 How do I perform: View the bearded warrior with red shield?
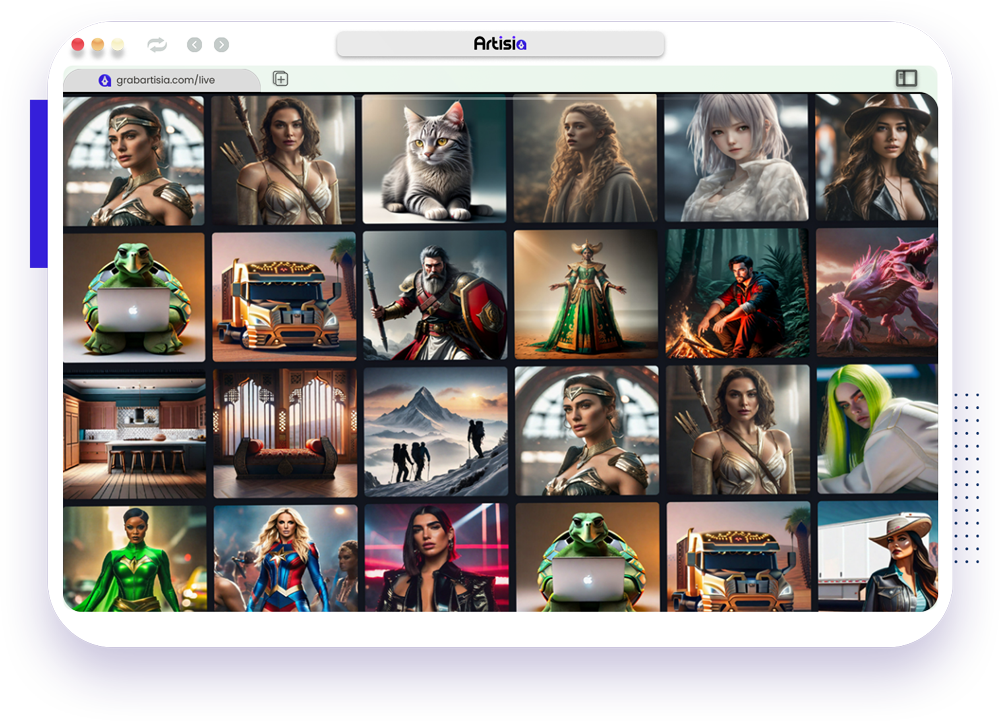pyautogui.click(x=435, y=295)
